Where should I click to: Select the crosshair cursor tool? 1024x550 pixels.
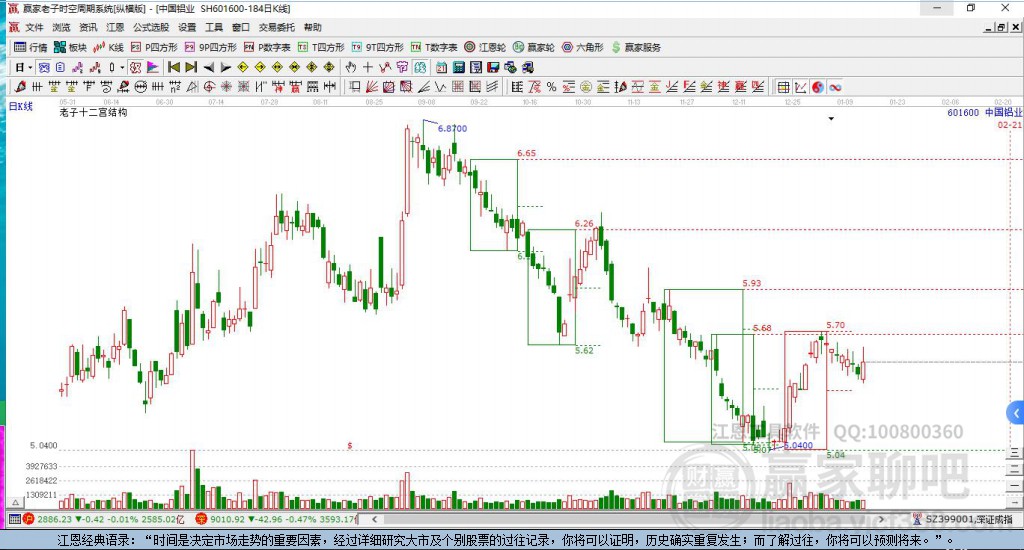pyautogui.click(x=368, y=67)
